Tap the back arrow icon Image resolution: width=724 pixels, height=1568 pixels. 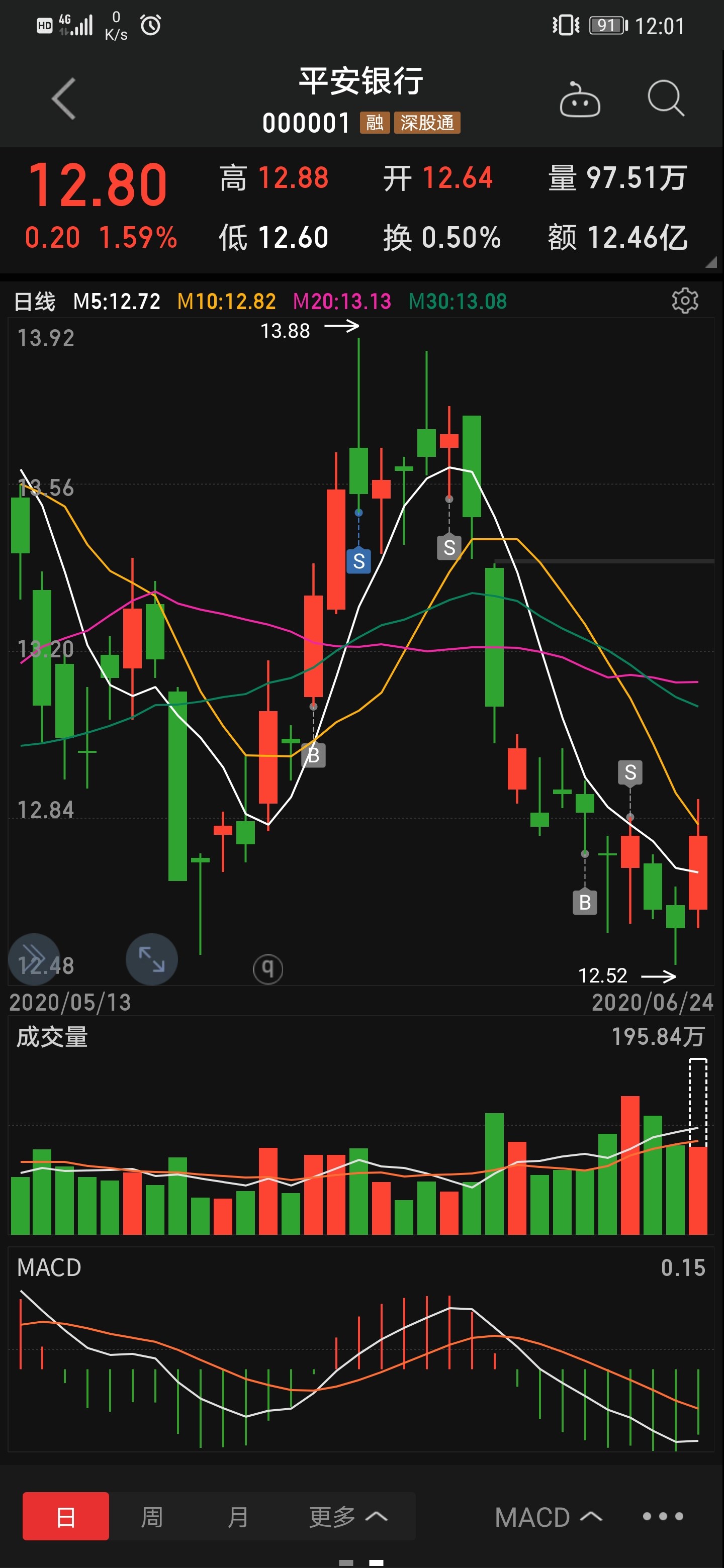[x=64, y=99]
